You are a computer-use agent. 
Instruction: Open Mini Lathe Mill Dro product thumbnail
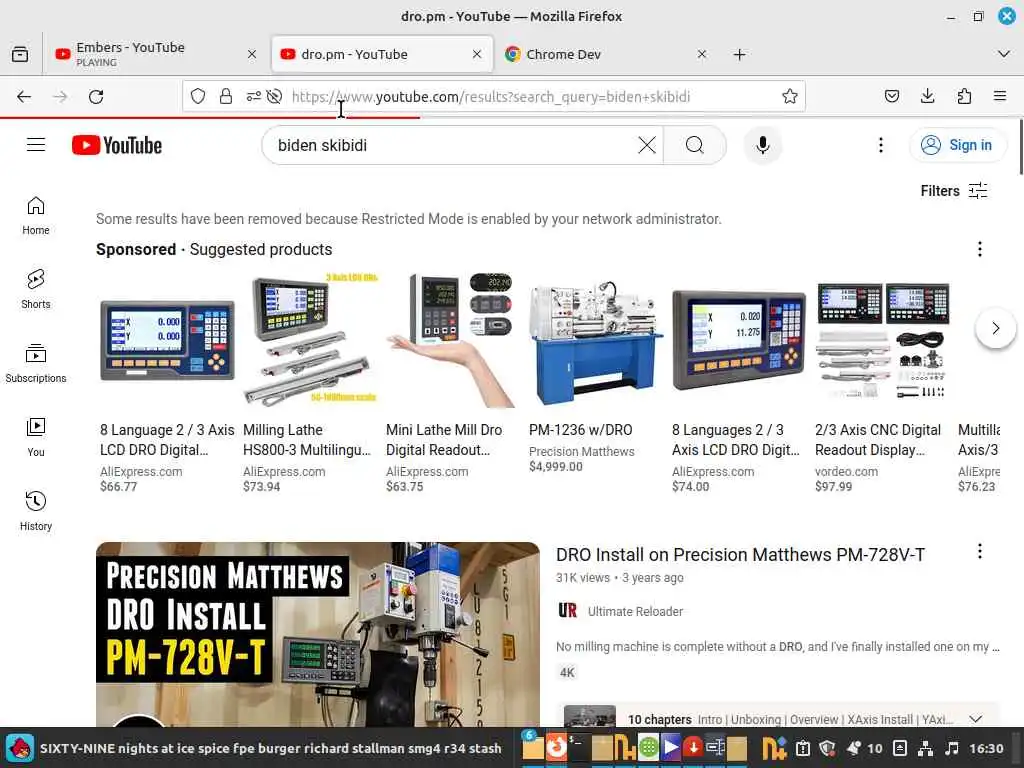[x=453, y=340]
